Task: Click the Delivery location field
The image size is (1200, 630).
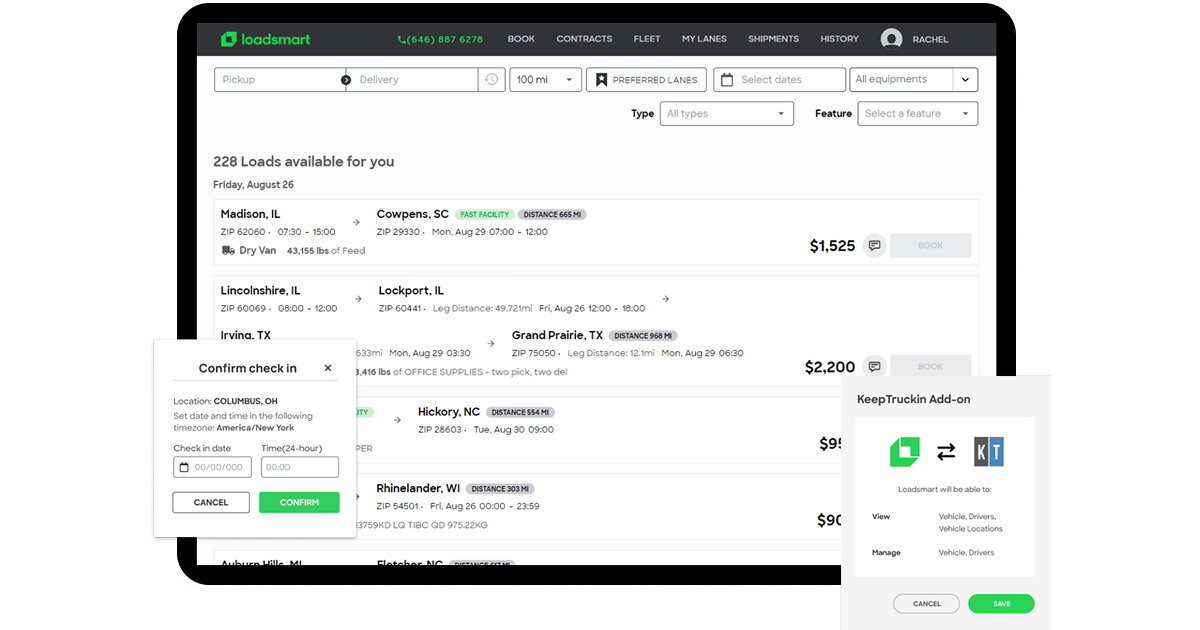Action: click(x=413, y=80)
